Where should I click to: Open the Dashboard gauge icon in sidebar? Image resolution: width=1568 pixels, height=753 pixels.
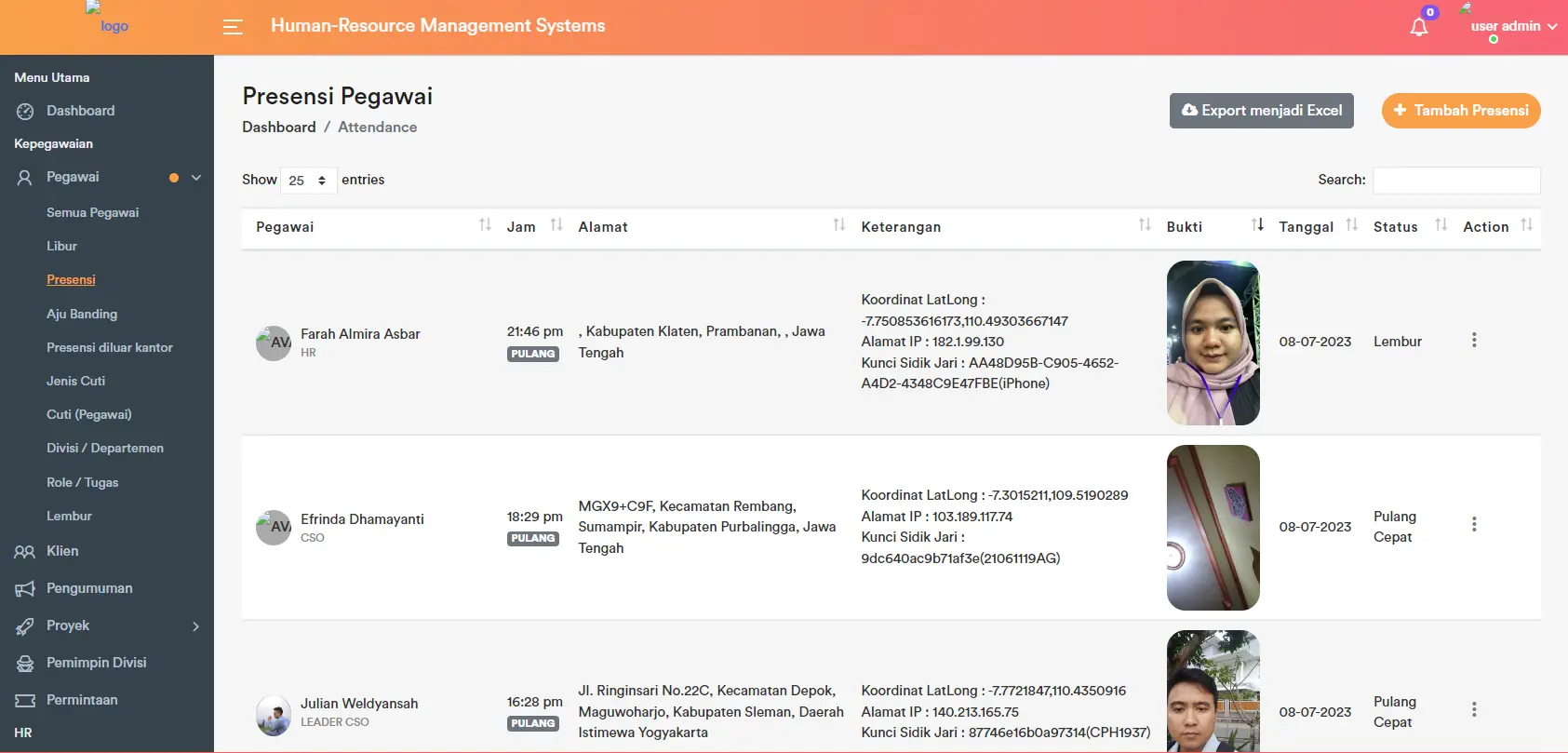(25, 112)
